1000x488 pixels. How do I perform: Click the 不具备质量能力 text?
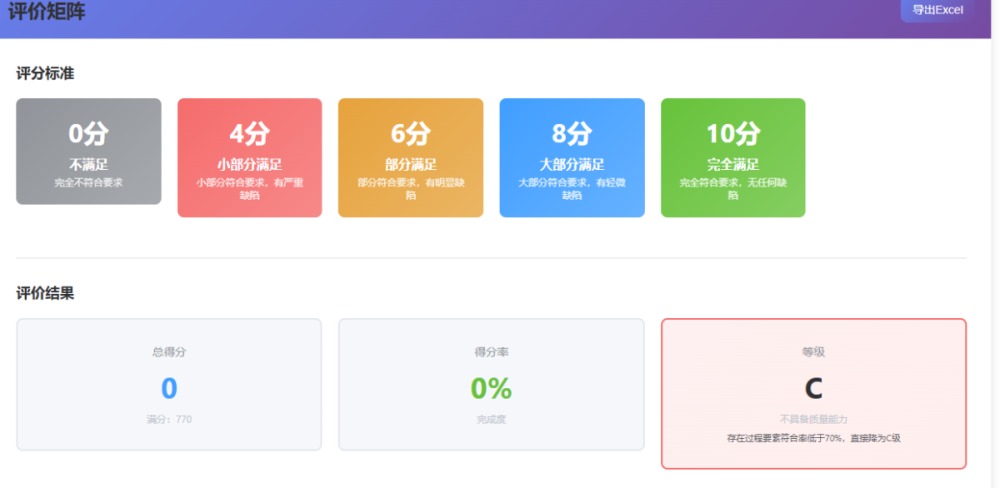tap(813, 419)
